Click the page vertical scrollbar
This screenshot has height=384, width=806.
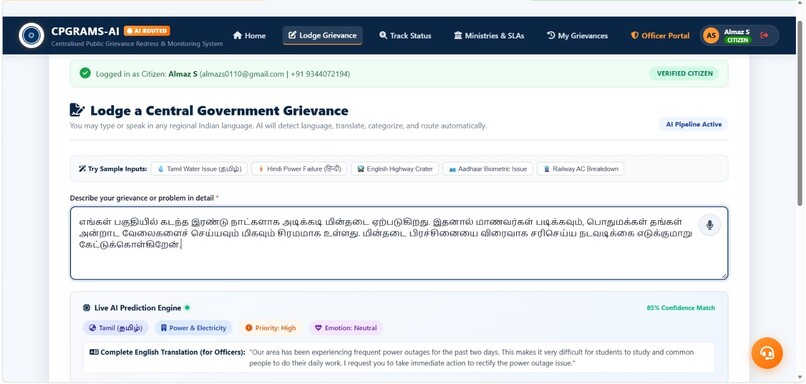(799, 113)
